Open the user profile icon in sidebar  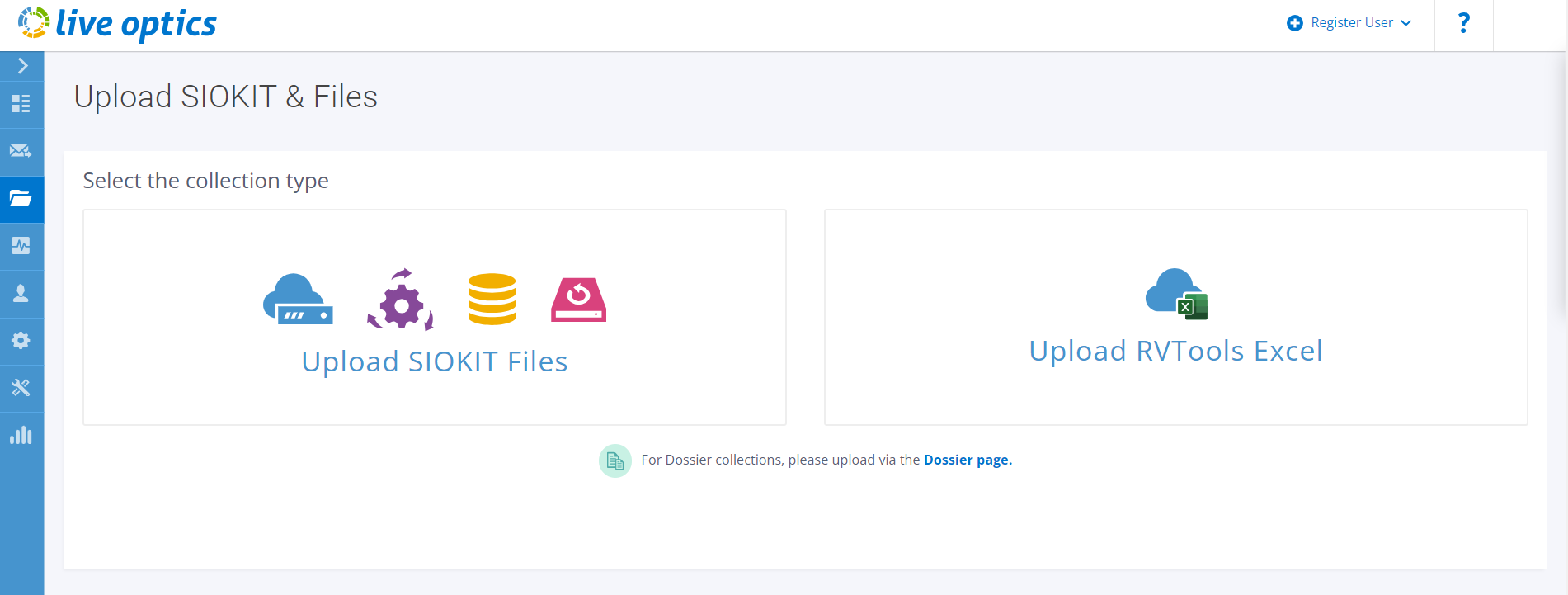21,293
